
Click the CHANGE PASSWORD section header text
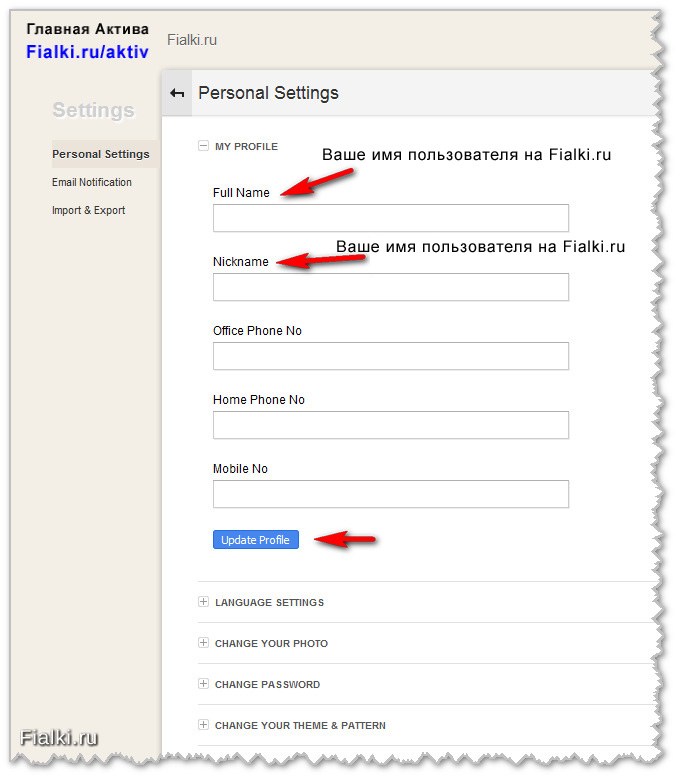point(268,684)
